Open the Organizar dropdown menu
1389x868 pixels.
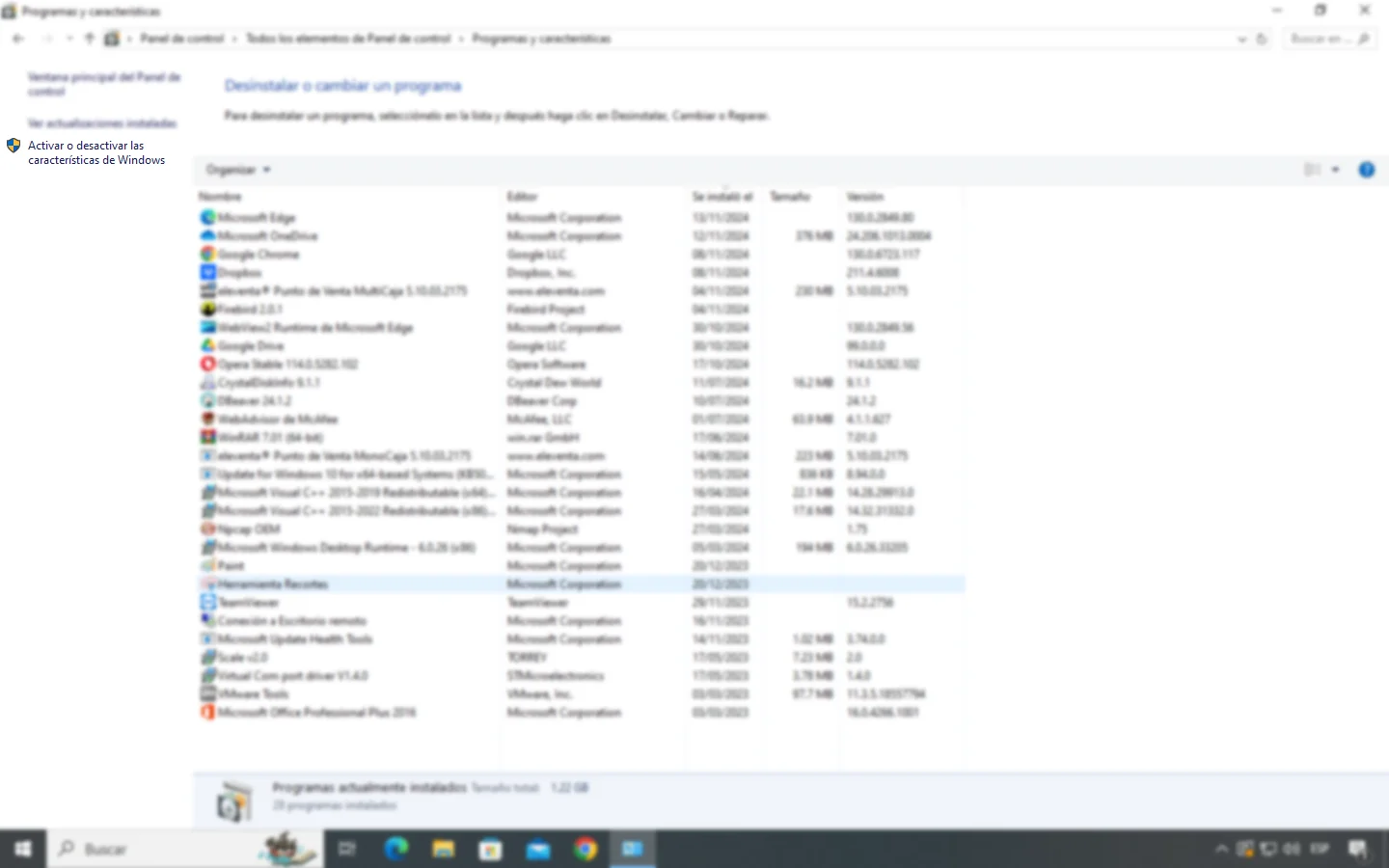tap(236, 169)
